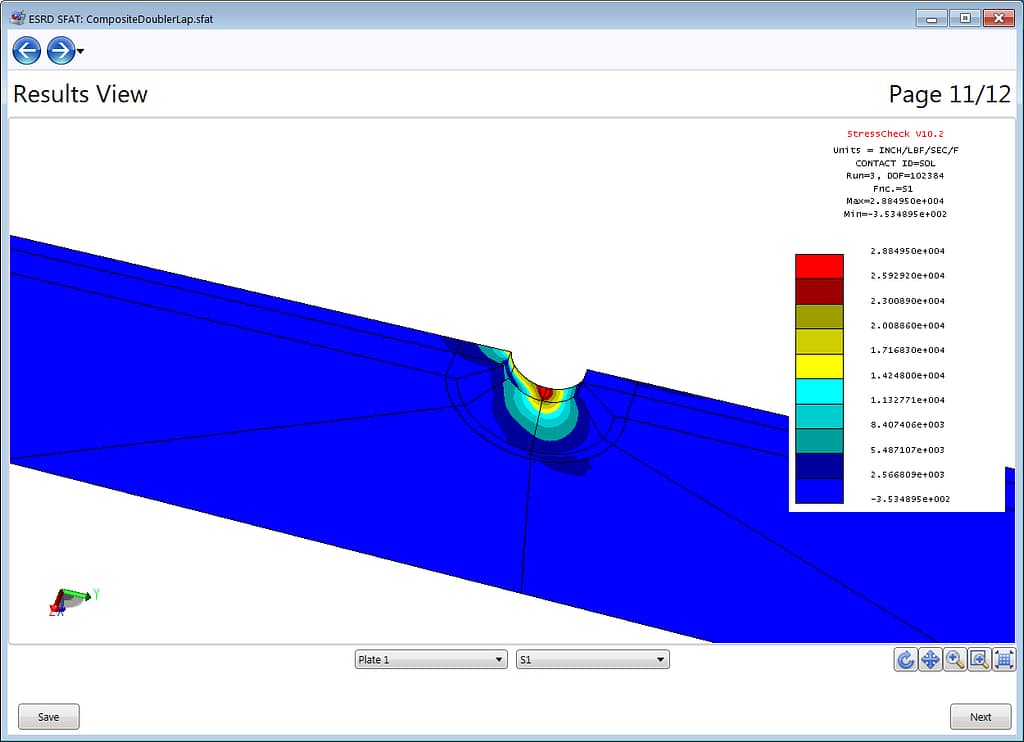This screenshot has height=742, width=1024.
Task: Activate the Pan view tool
Action: (930, 659)
